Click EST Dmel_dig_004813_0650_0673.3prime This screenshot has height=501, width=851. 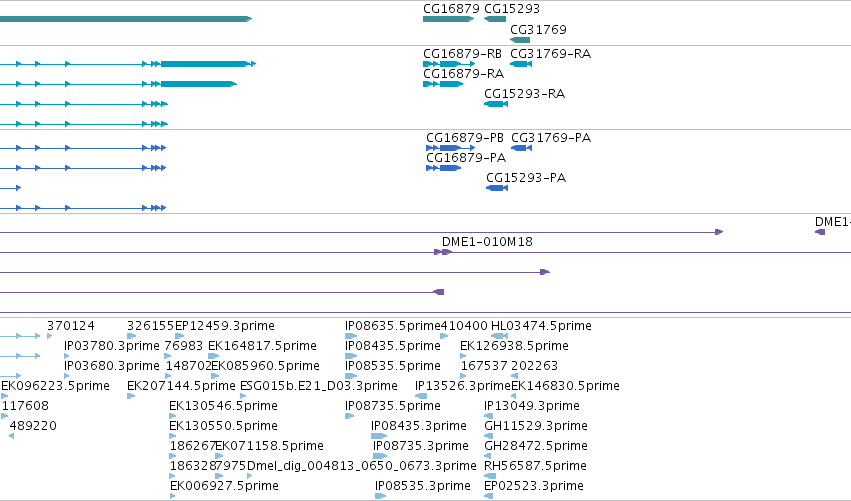click(361, 467)
